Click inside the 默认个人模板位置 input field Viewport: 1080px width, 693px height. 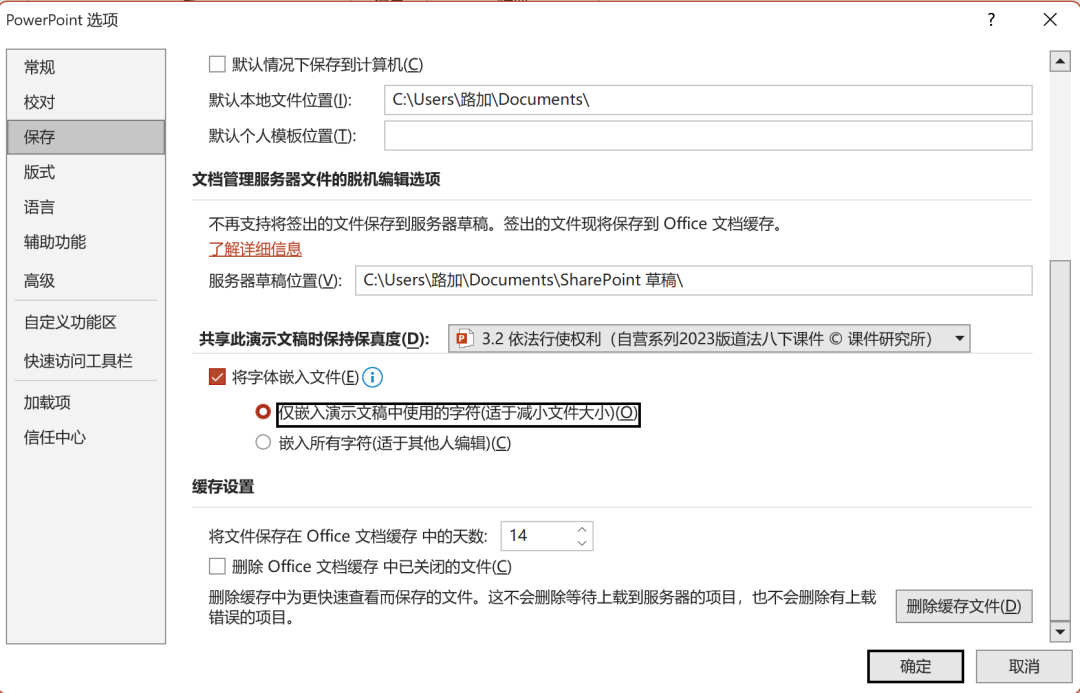click(700, 136)
